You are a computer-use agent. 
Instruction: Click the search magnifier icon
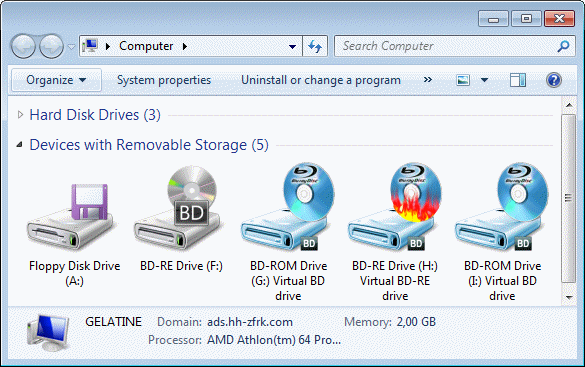[x=563, y=46]
